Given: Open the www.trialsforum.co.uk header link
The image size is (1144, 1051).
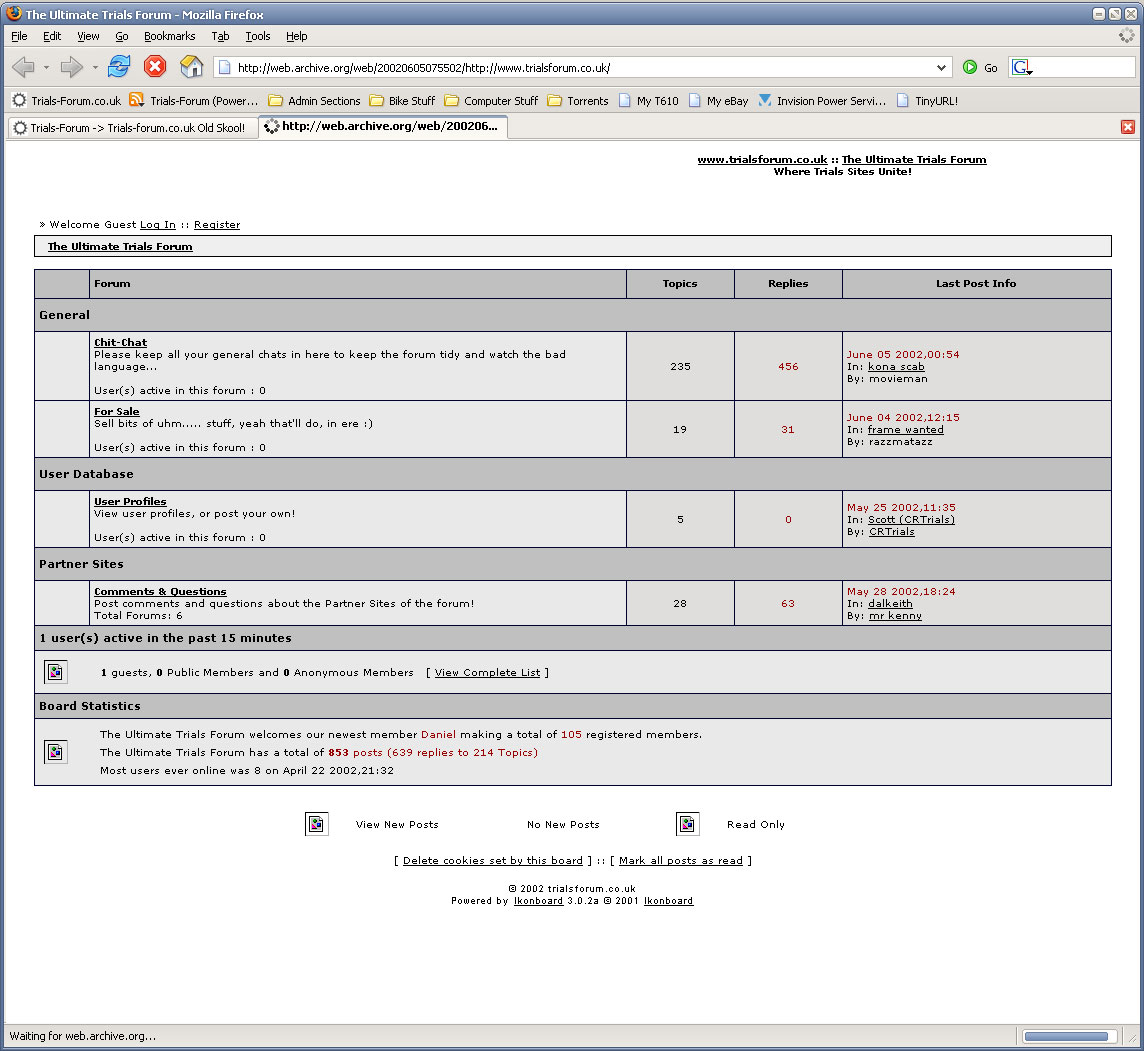Looking at the screenshot, I should pos(762,160).
